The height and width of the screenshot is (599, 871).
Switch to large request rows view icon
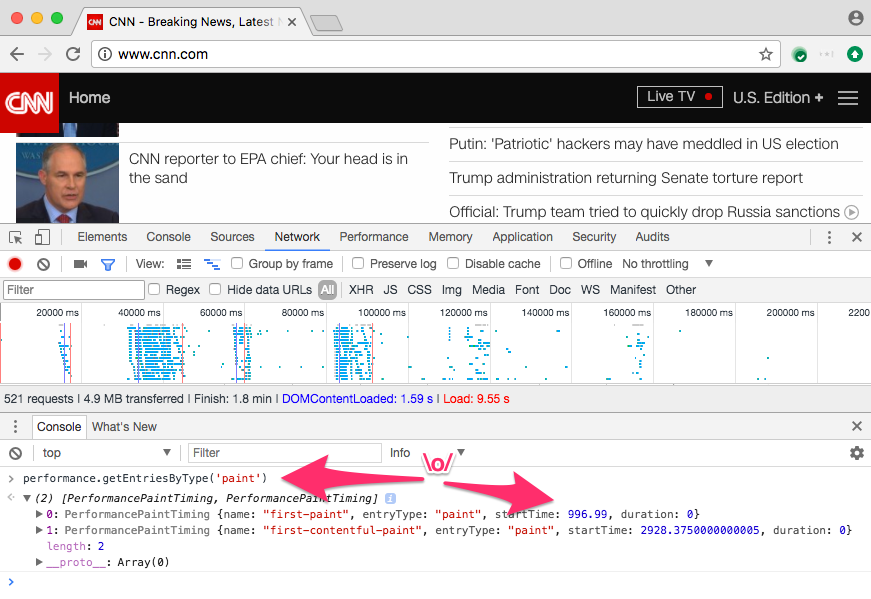[x=184, y=264]
